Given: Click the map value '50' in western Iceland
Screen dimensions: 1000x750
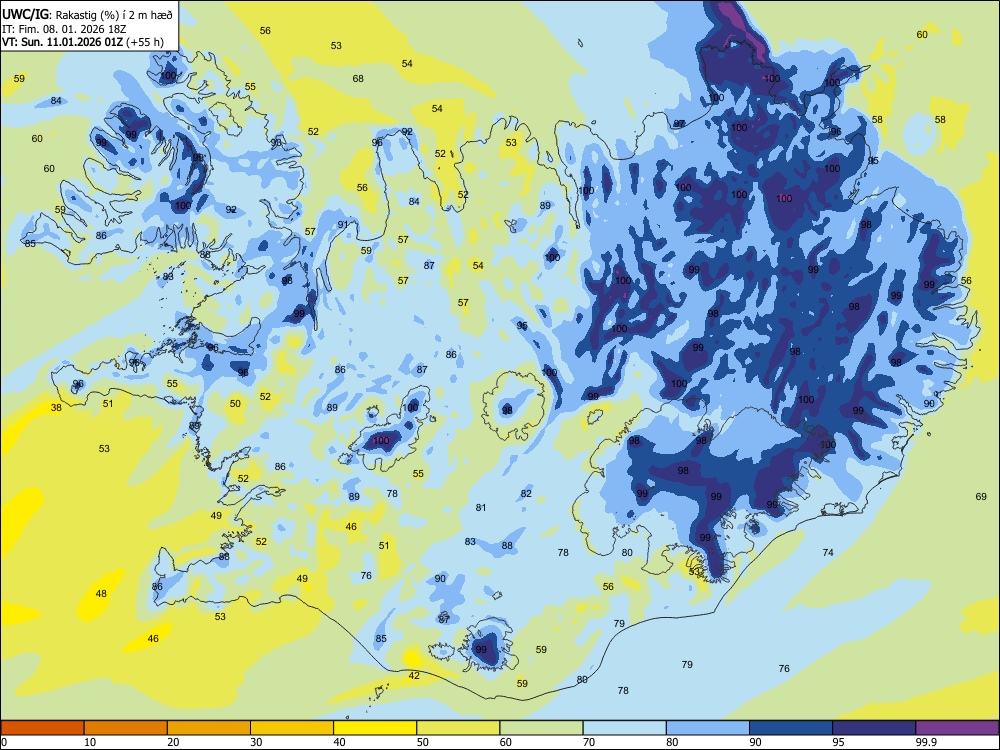Looking at the screenshot, I should tap(235, 404).
